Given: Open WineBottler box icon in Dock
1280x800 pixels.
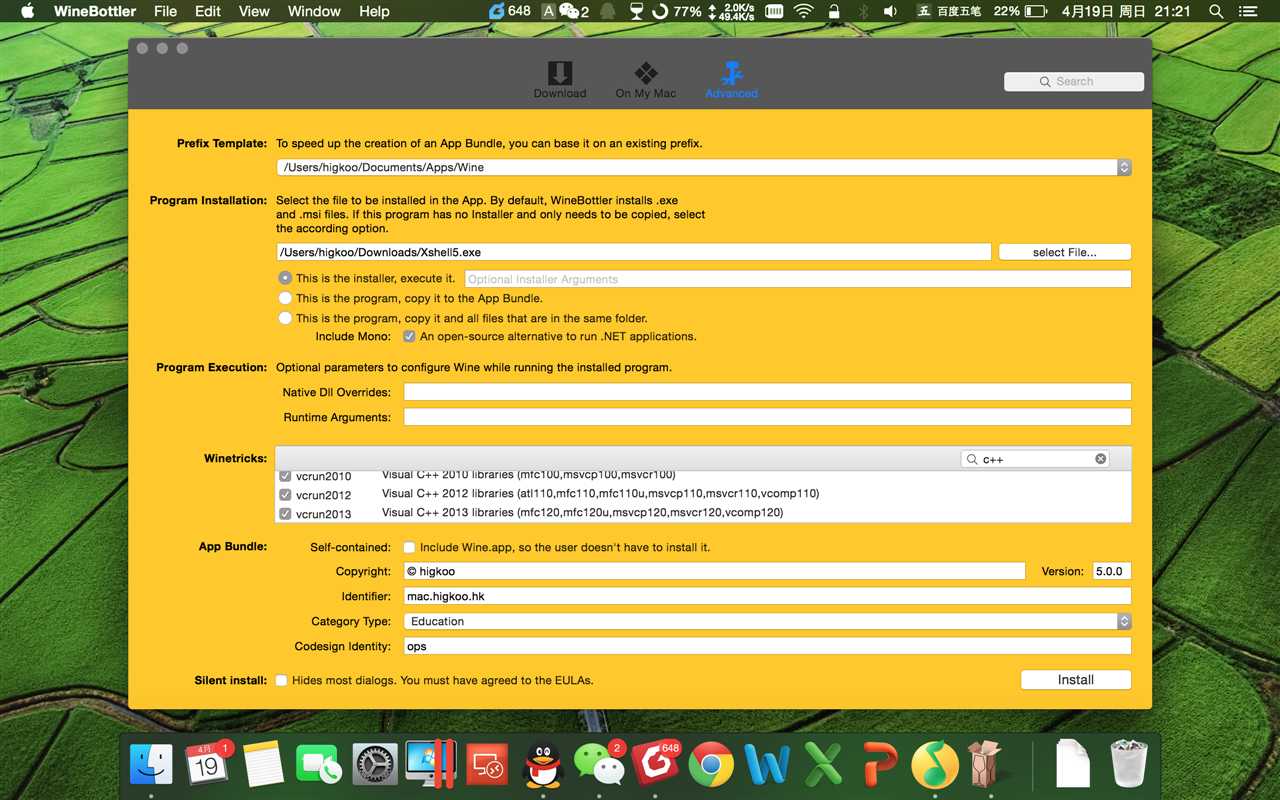Looking at the screenshot, I should click(x=985, y=763).
